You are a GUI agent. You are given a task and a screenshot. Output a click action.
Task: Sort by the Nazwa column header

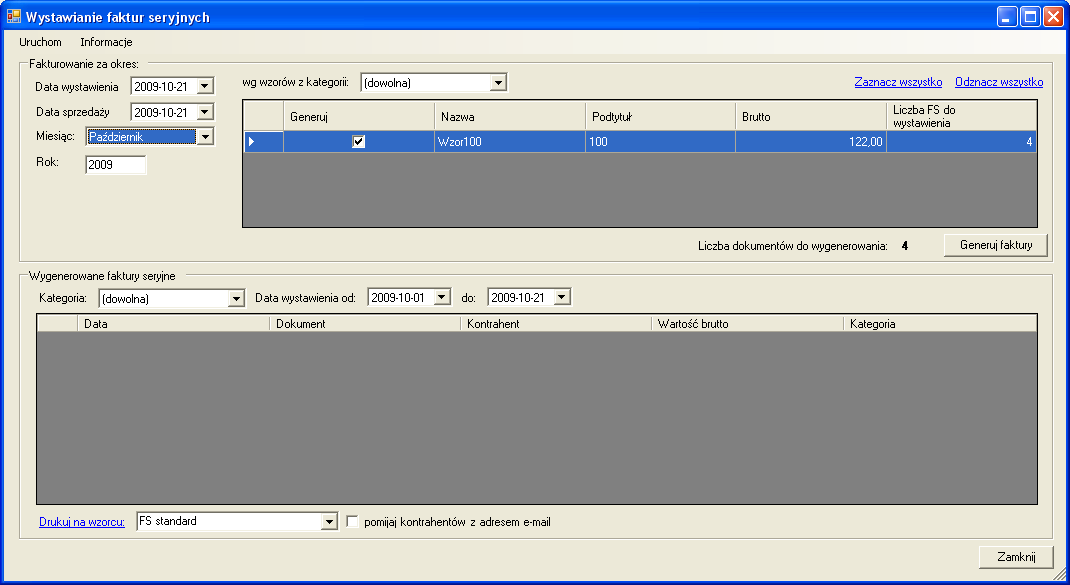click(x=510, y=116)
